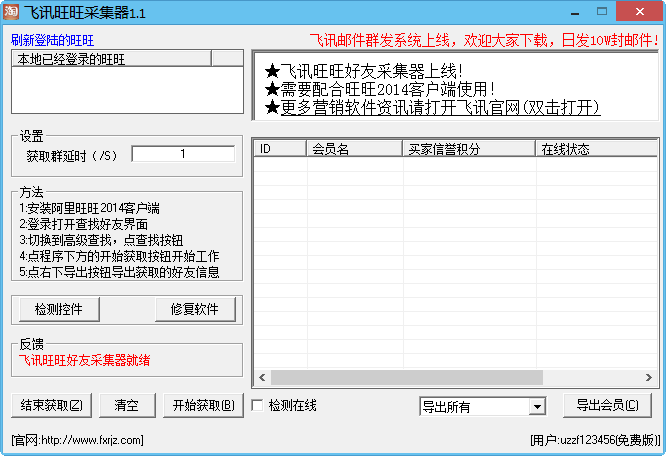The width and height of the screenshot is (666, 456).
Task: Click step 5:点右下导出按钮 text
Action: pyautogui.click(x=119, y=272)
